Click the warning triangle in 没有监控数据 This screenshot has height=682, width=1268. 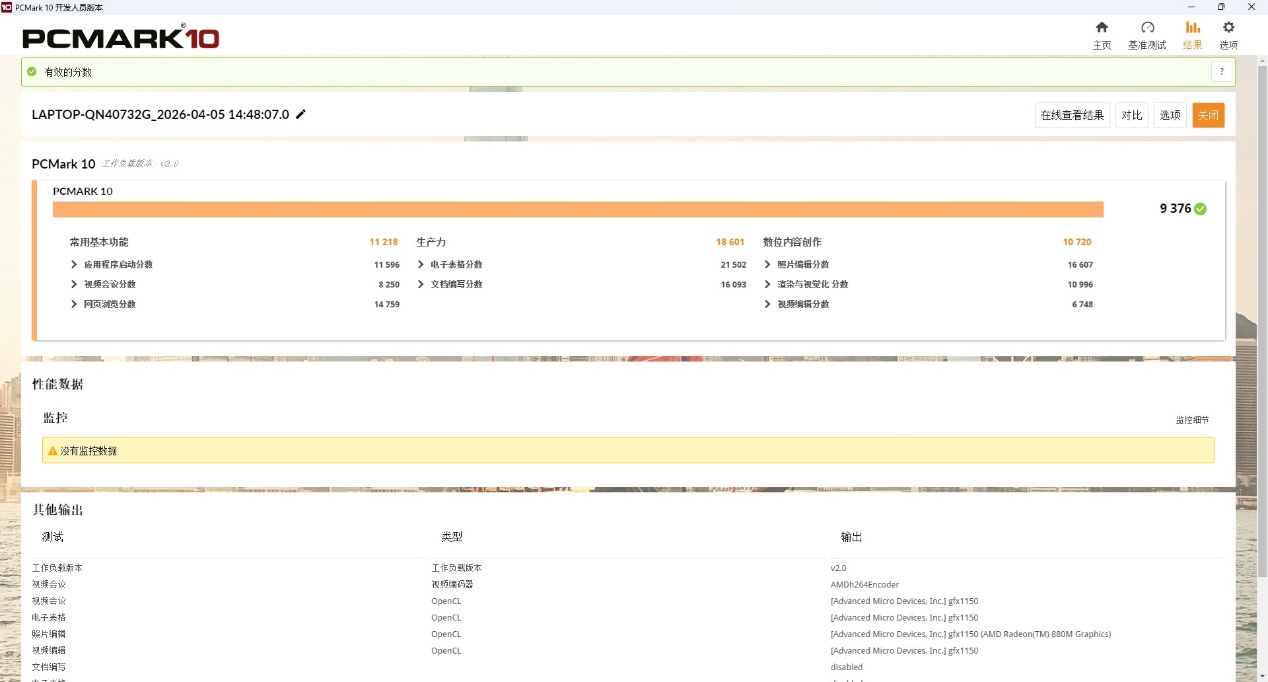(53, 451)
